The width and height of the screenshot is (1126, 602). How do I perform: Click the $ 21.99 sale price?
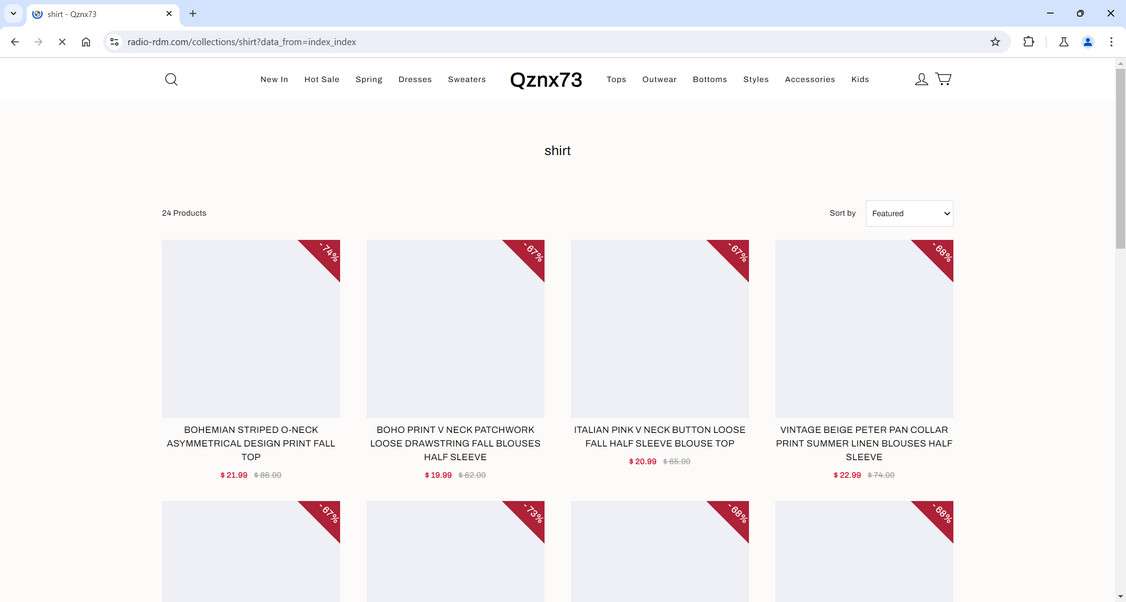pyautogui.click(x=234, y=475)
